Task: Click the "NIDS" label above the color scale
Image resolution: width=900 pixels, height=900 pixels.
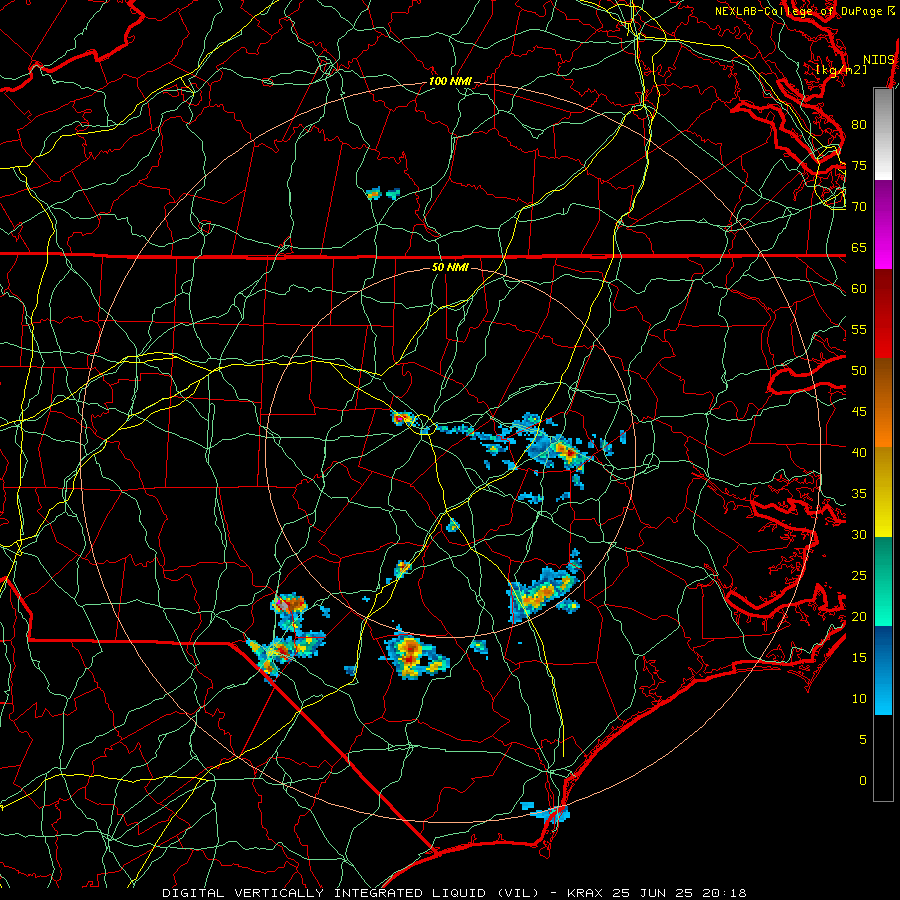Action: pos(879,60)
